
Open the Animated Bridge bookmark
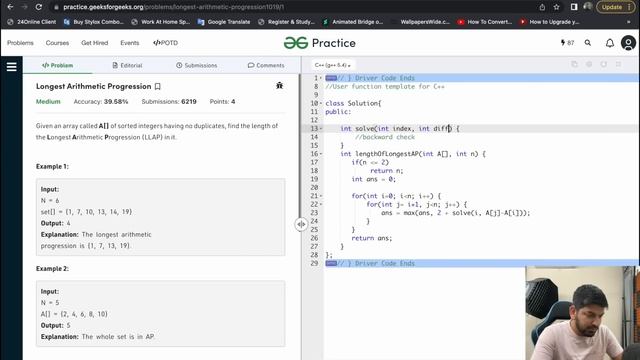(353, 22)
